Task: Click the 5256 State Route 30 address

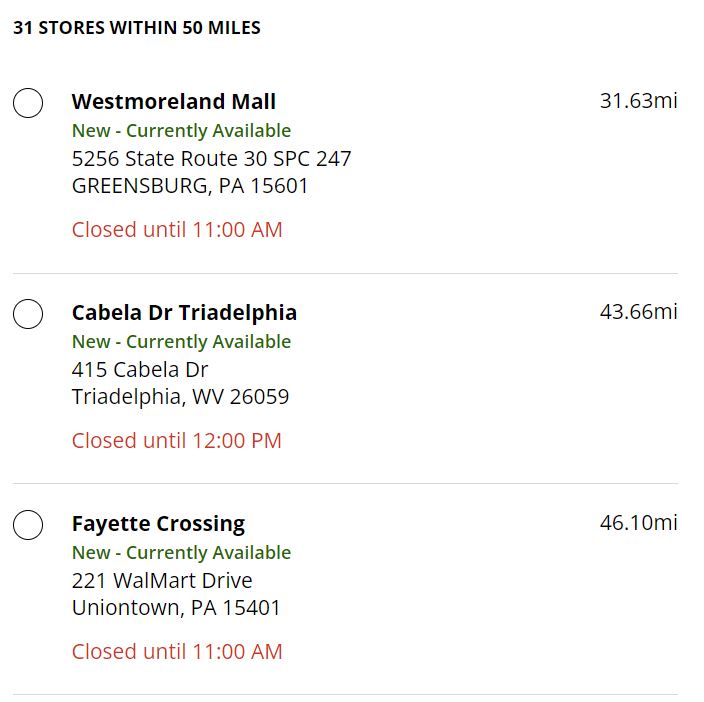Action: coord(211,158)
